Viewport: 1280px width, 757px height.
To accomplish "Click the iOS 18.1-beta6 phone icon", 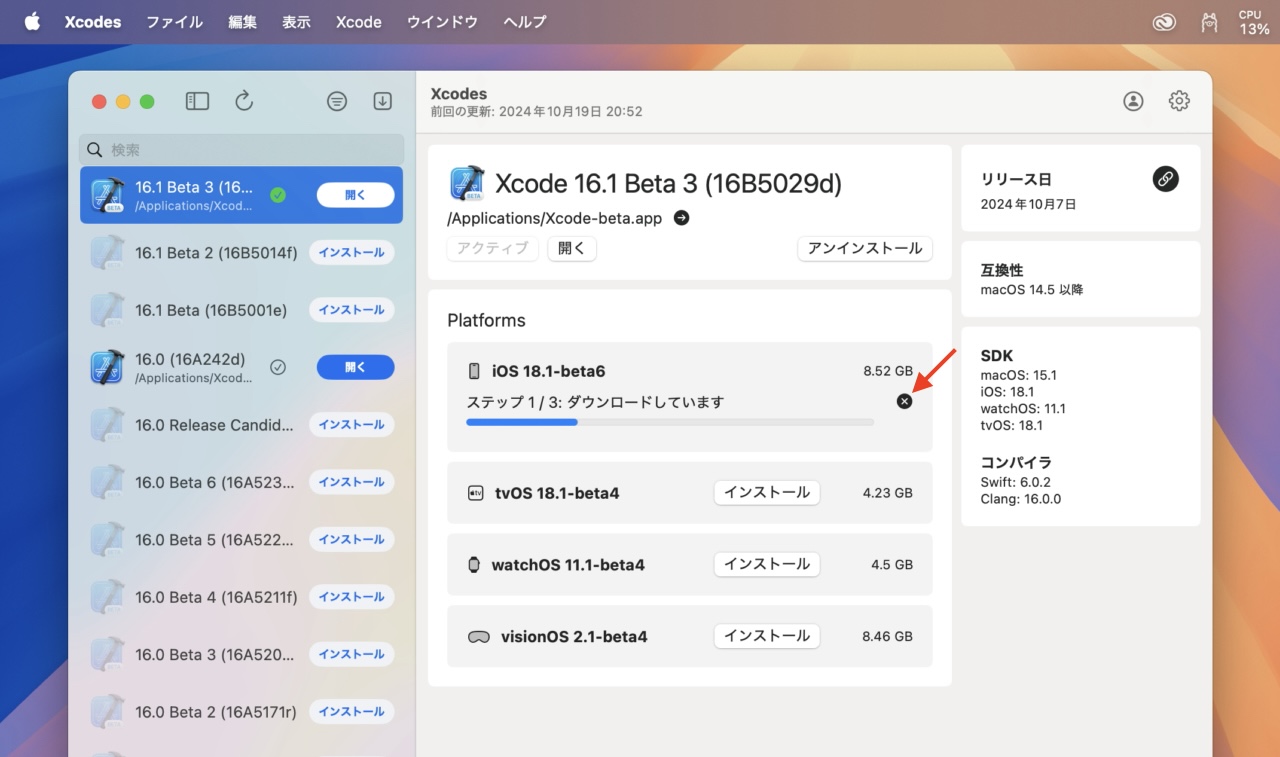I will pyautogui.click(x=474, y=371).
